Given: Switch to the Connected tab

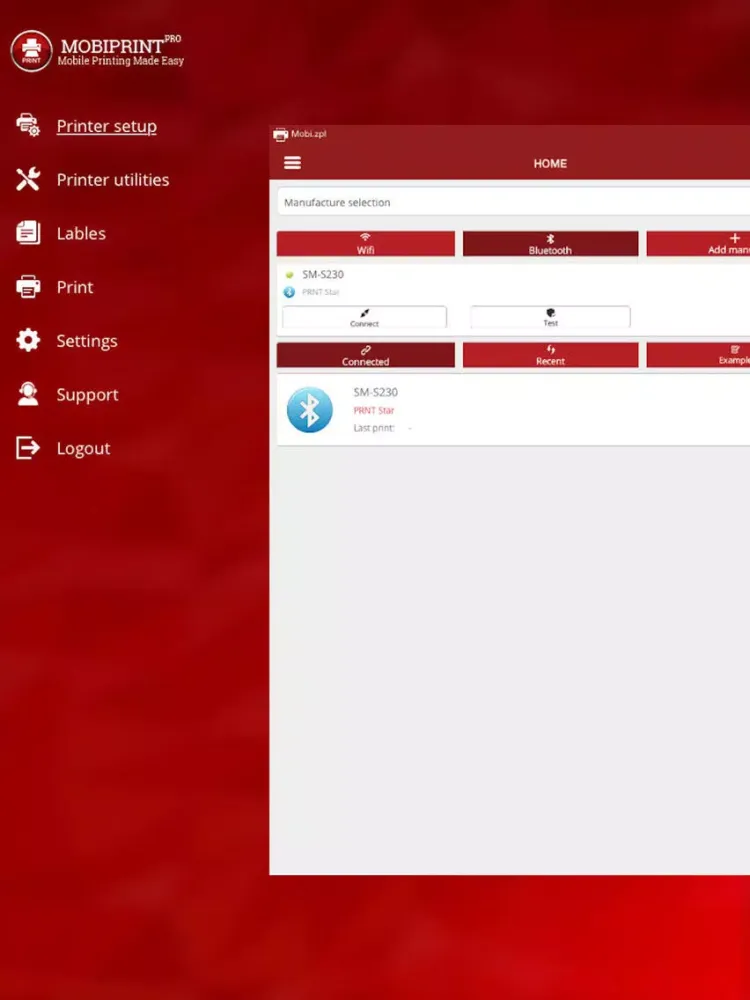Looking at the screenshot, I should (x=365, y=355).
